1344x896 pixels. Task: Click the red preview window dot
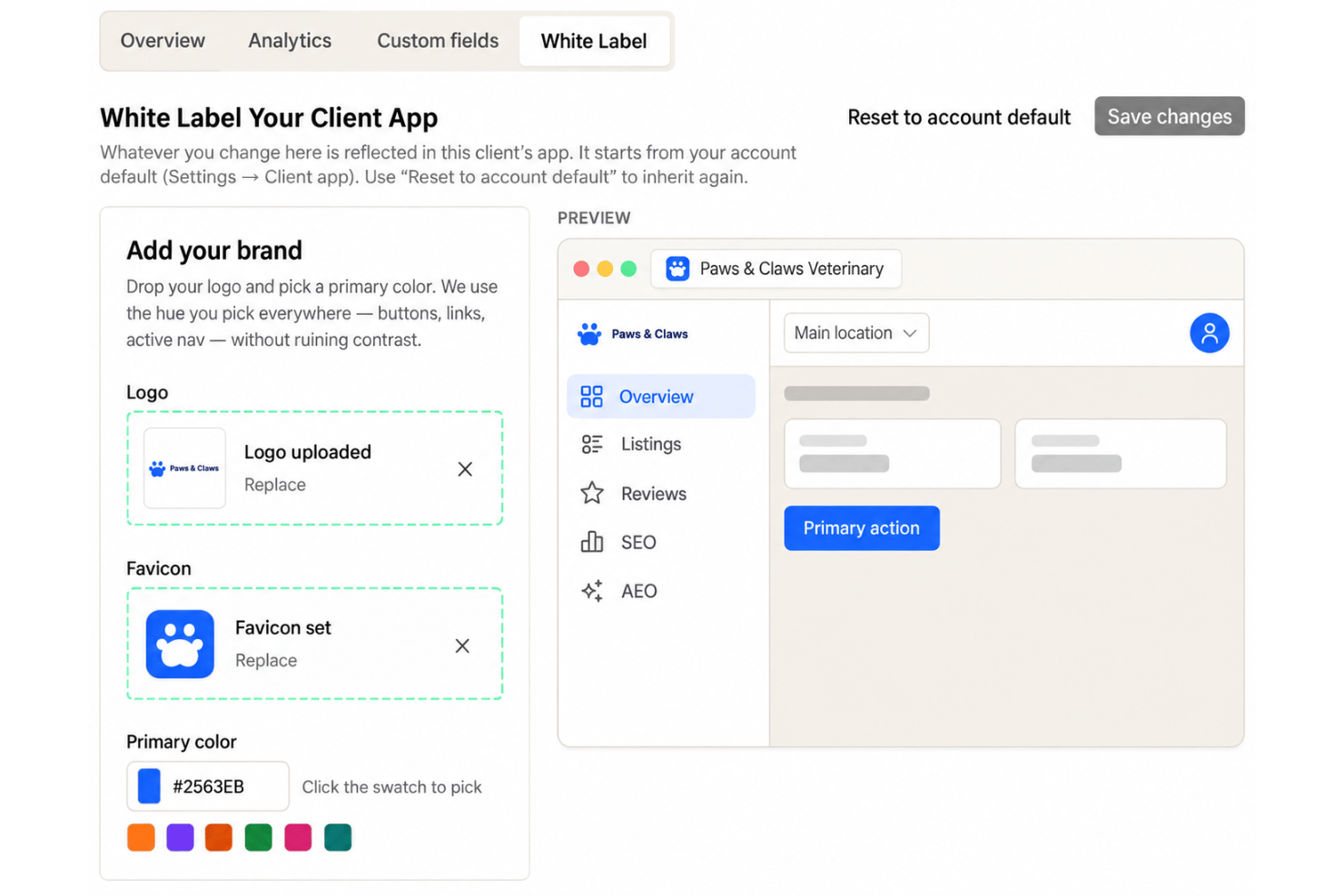[581, 269]
